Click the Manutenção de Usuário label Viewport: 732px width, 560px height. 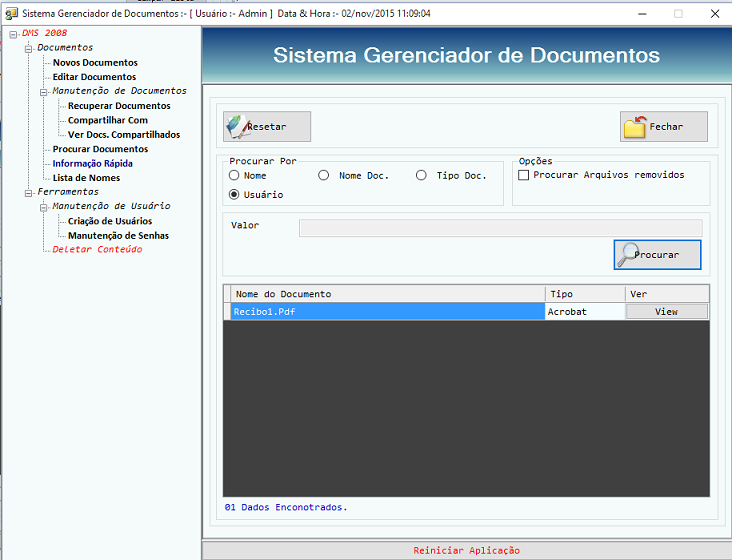click(111, 206)
